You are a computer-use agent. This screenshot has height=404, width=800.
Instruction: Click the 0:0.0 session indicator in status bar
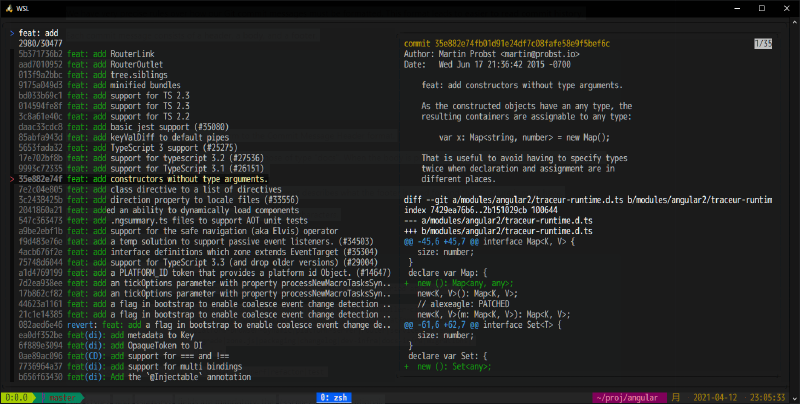18,397
